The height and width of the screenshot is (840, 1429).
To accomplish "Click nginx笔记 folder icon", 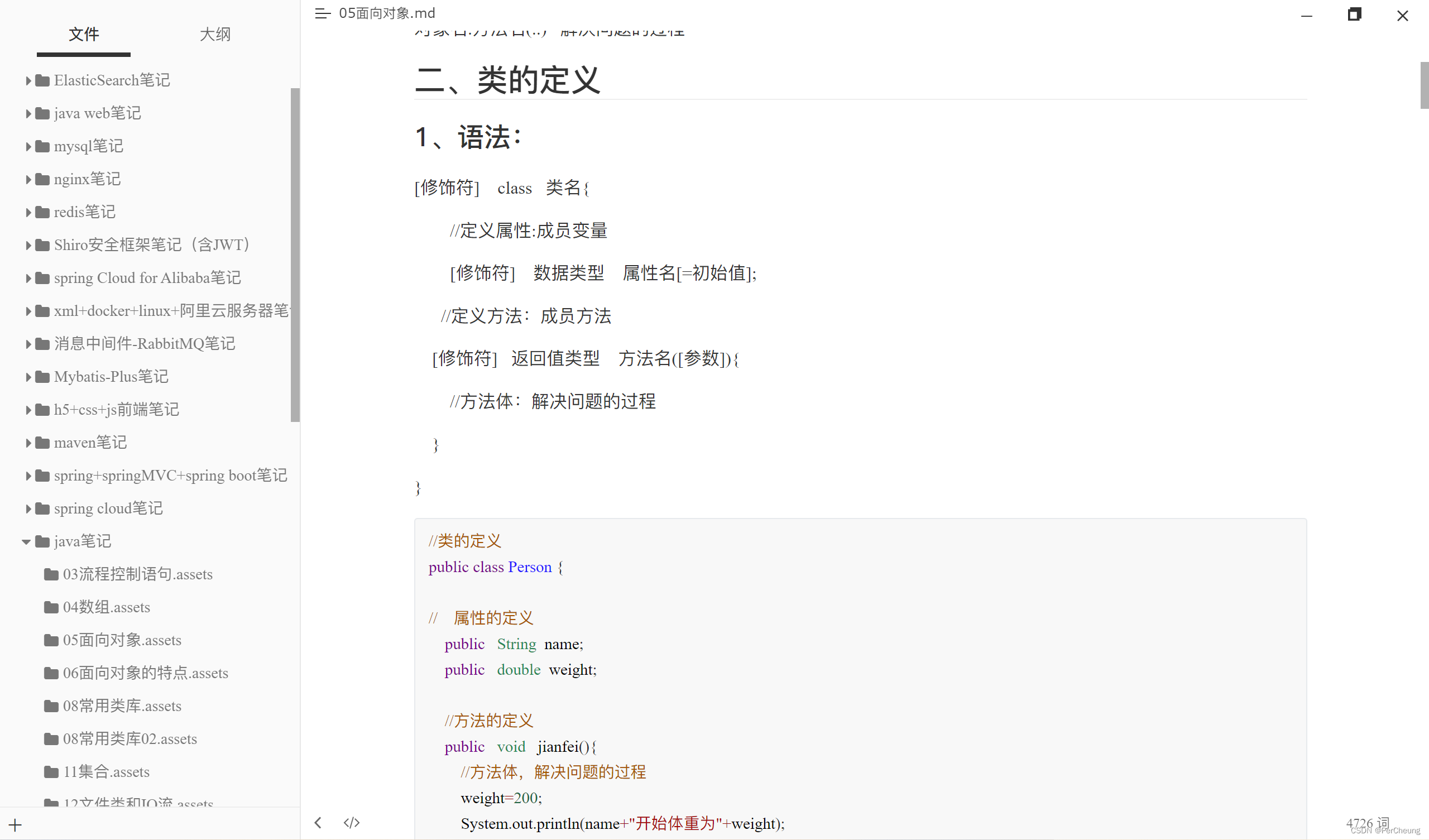I will [x=42, y=179].
